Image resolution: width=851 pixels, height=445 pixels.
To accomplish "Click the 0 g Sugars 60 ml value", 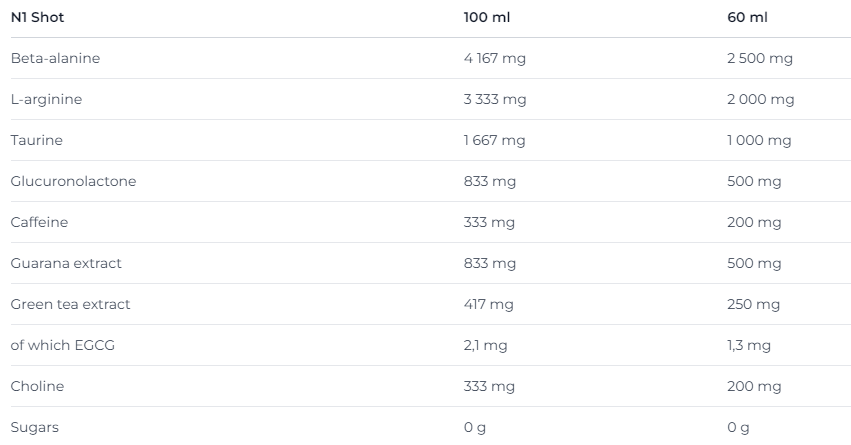I will pos(738,427).
